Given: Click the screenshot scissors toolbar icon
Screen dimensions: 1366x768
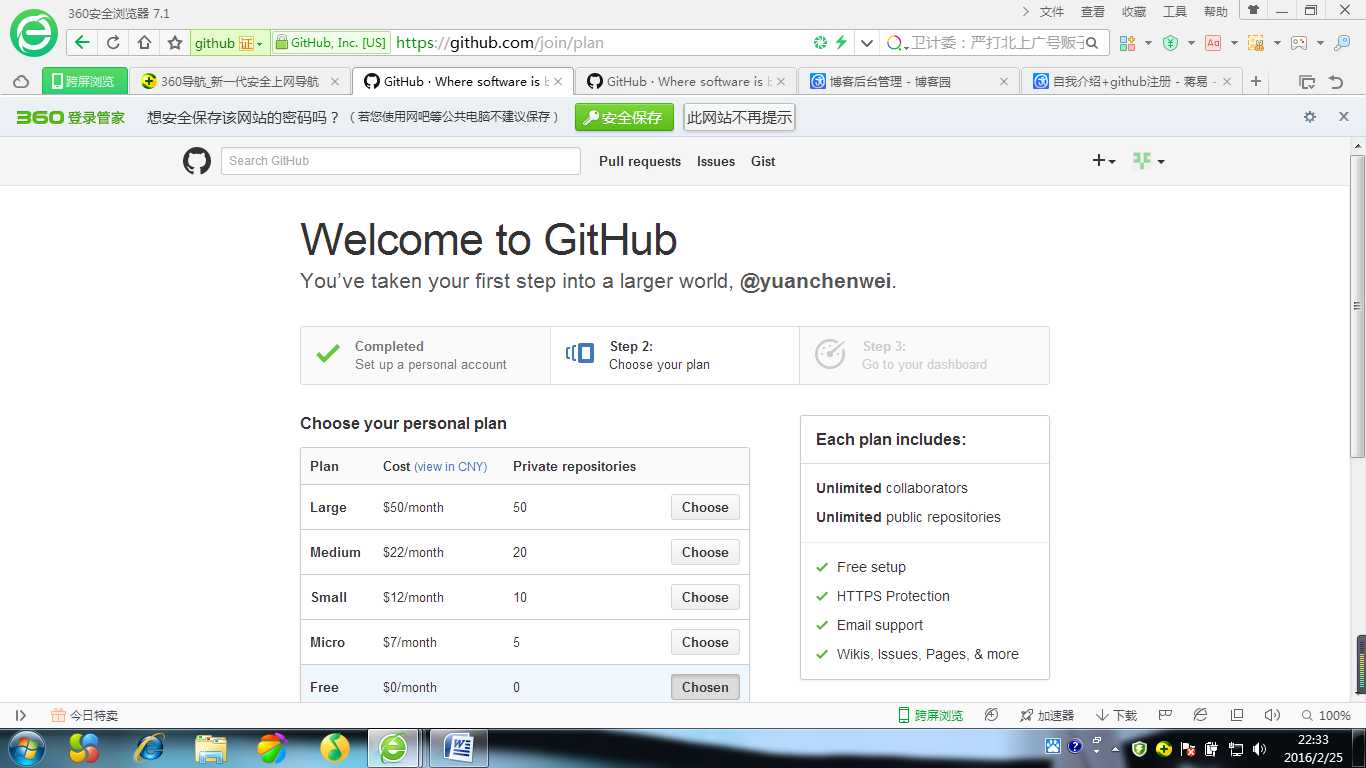Looking at the screenshot, I should 1256,43.
